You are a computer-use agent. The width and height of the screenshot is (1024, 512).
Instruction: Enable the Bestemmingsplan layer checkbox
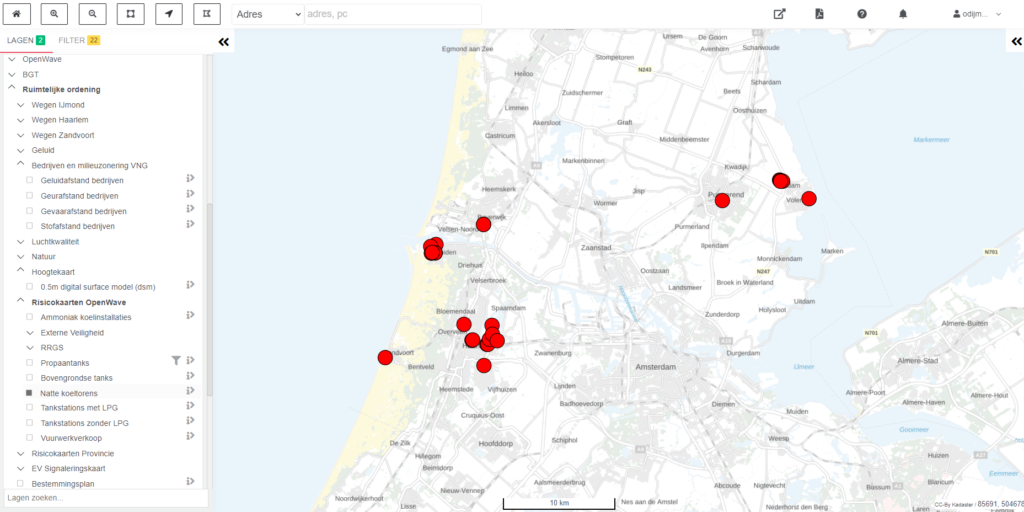[x=20, y=484]
